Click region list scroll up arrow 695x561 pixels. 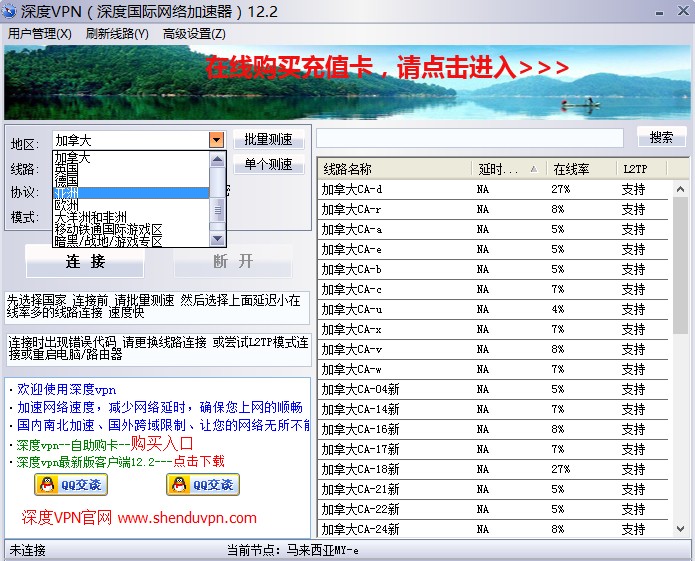217,160
